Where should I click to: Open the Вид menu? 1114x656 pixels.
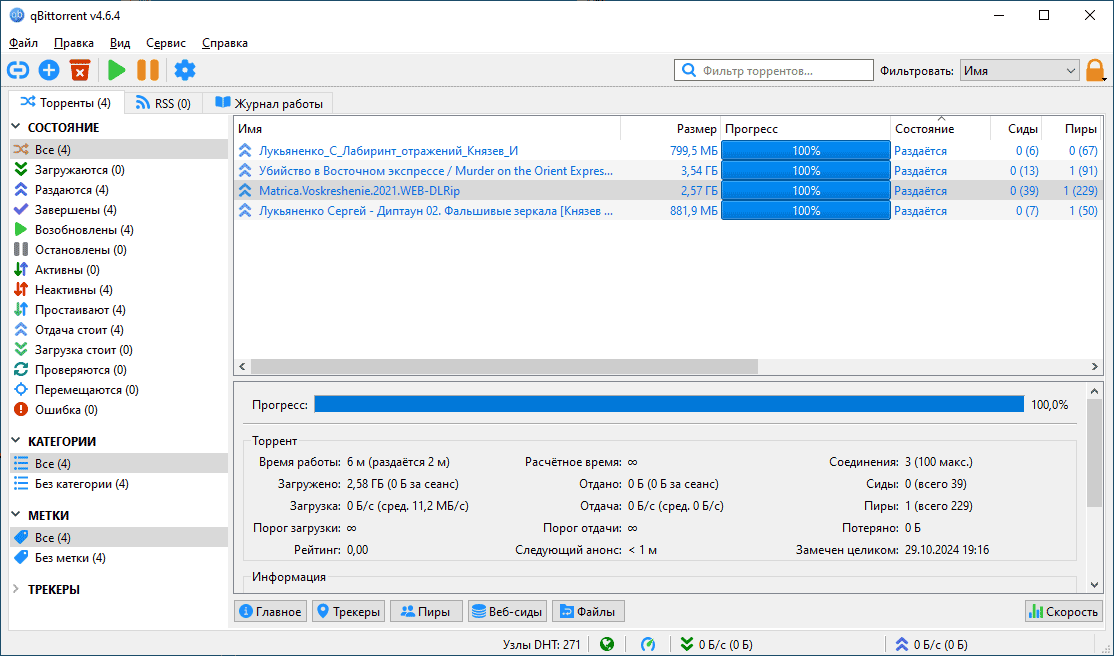120,43
